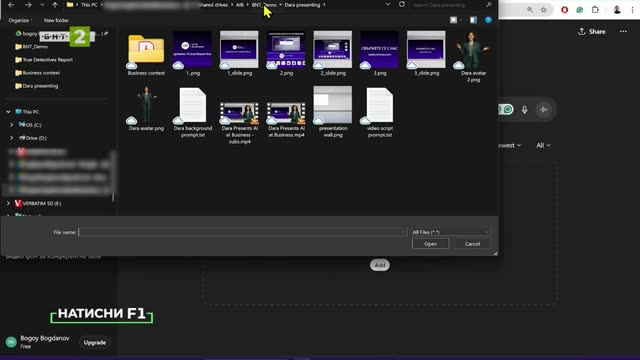Open the Organize menu
The width and height of the screenshot is (640, 360).
click(x=20, y=20)
